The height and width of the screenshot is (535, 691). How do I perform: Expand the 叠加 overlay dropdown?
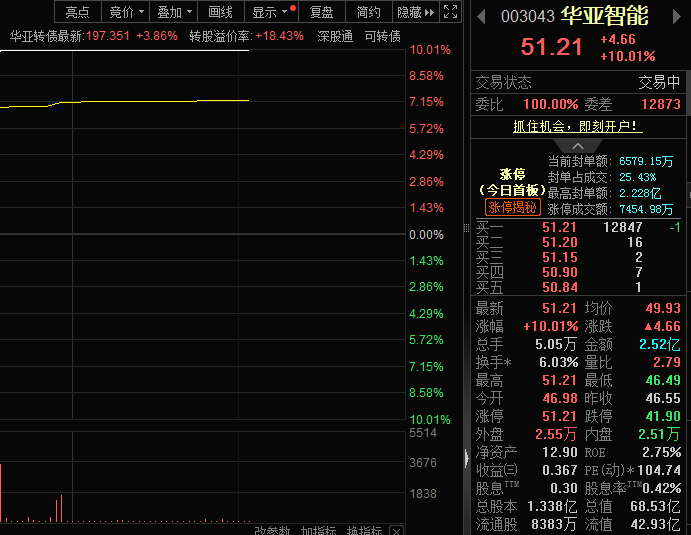pos(174,12)
